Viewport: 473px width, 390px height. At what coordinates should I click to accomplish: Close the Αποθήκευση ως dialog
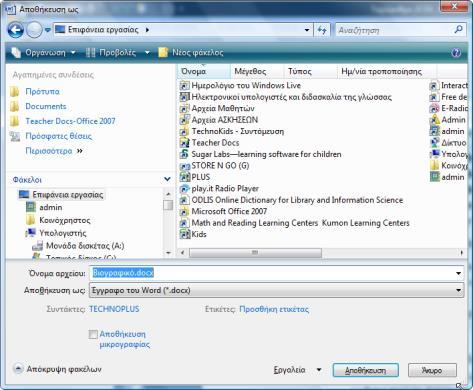[455, 6]
